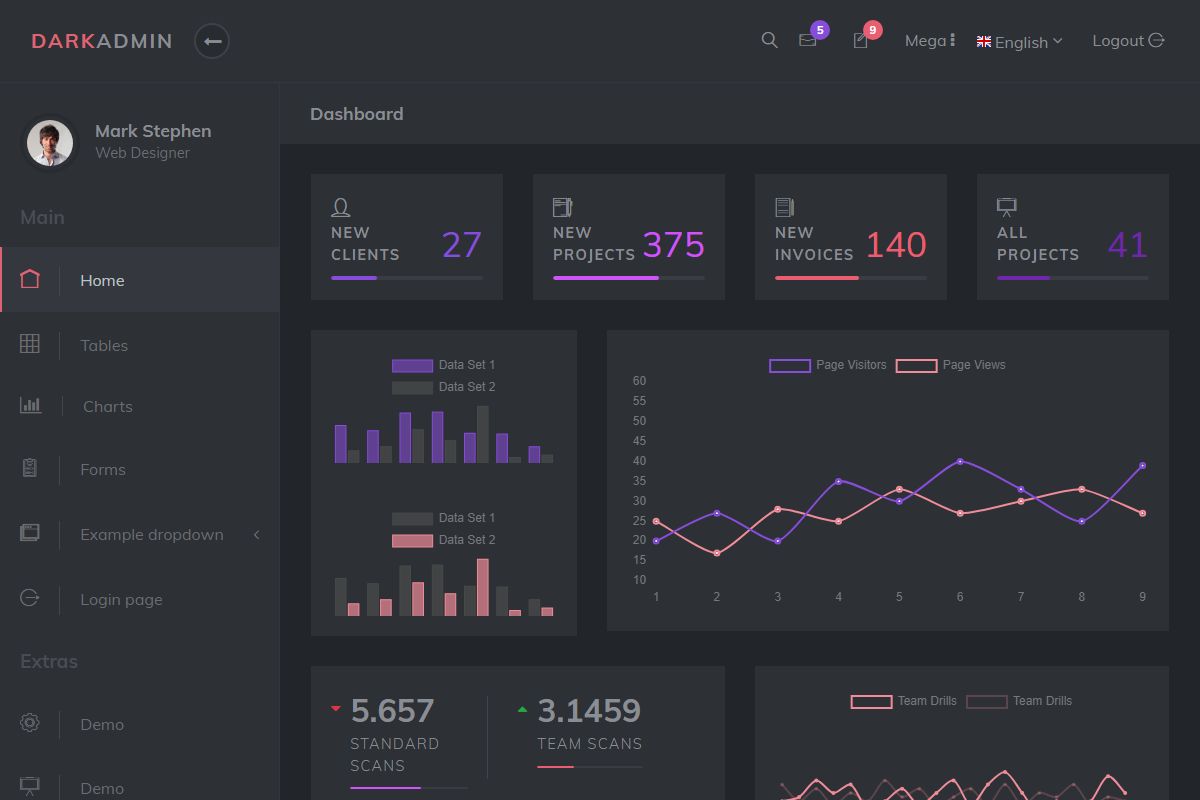1200x800 pixels.
Task: Click the UK flag icon
Action: [984, 42]
